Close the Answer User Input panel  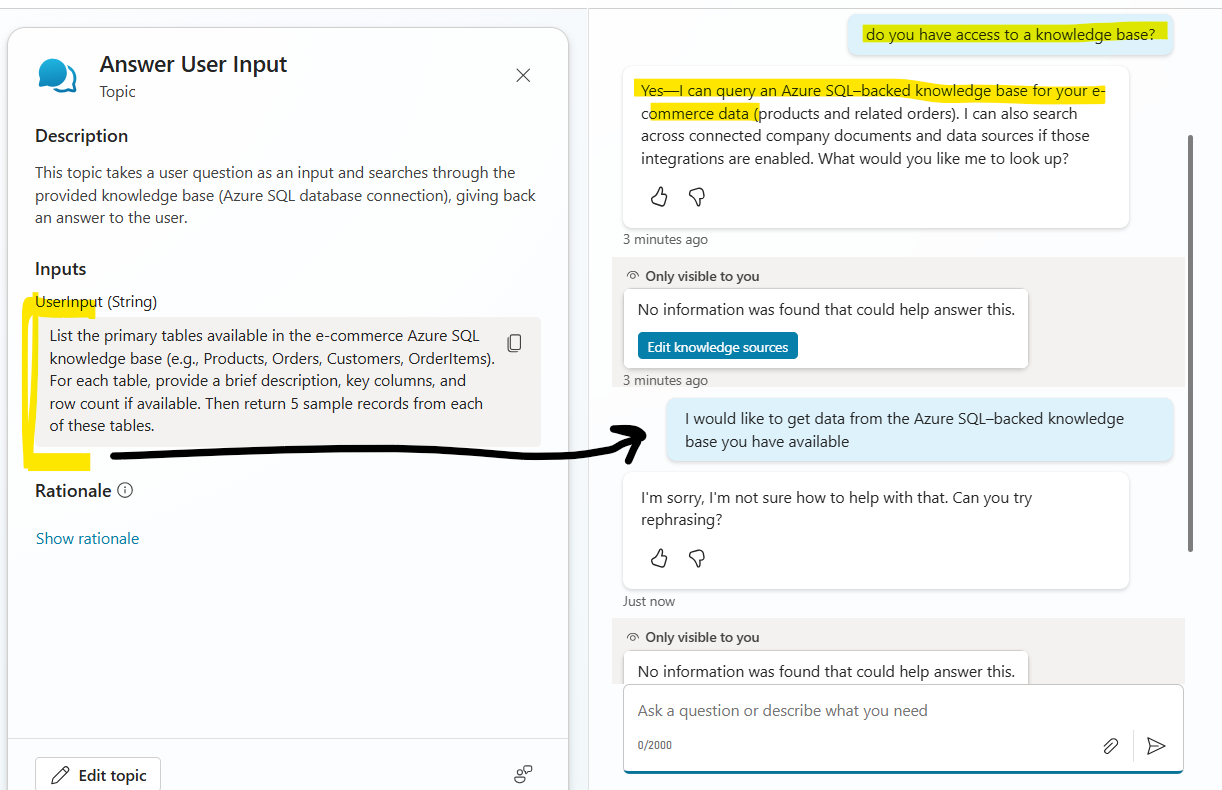point(523,75)
